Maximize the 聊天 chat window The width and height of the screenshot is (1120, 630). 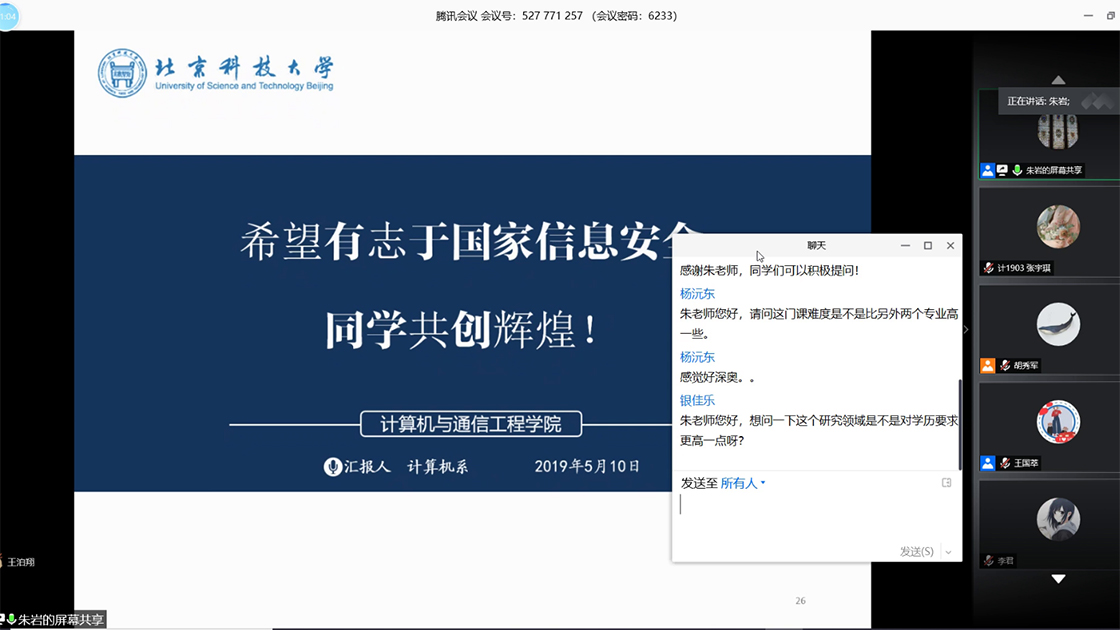[x=927, y=245]
